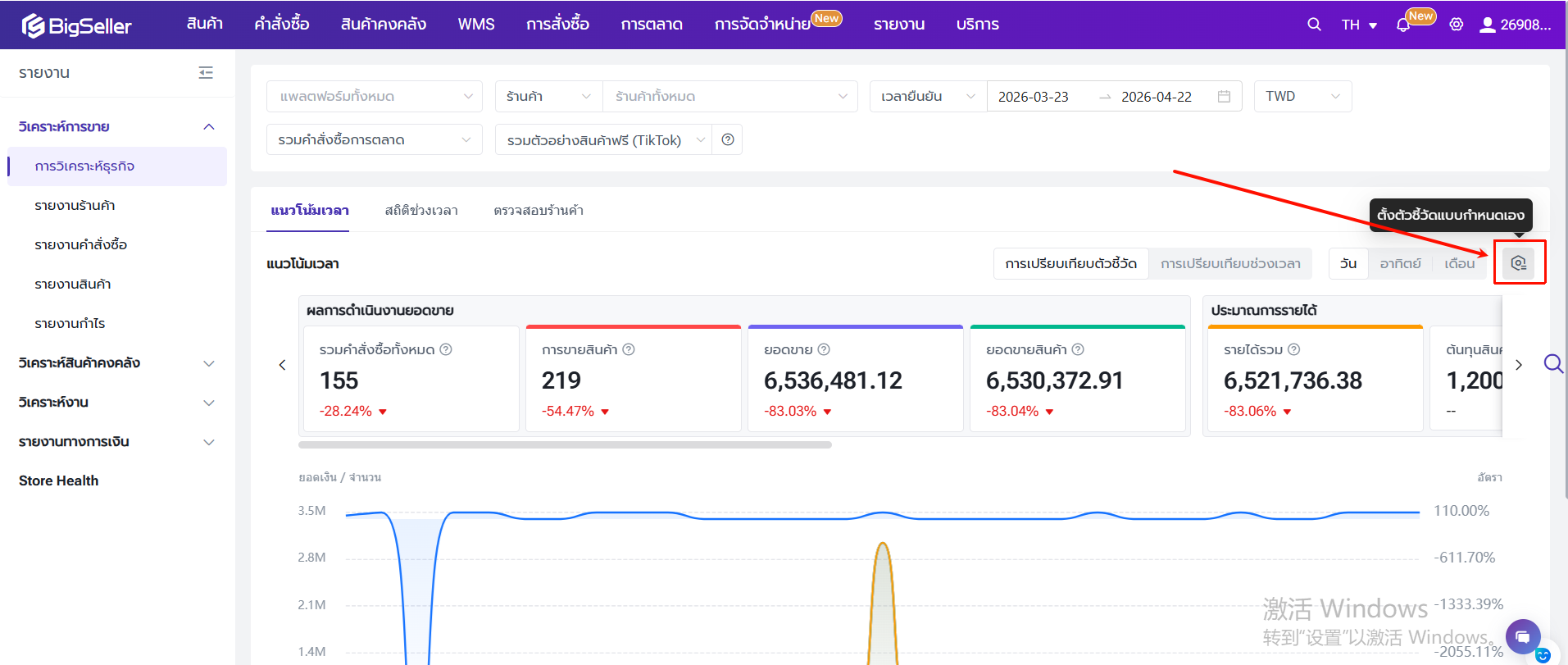Open the custom metrics settings icon
Screen dimensions: 1568x665
coord(1519,263)
